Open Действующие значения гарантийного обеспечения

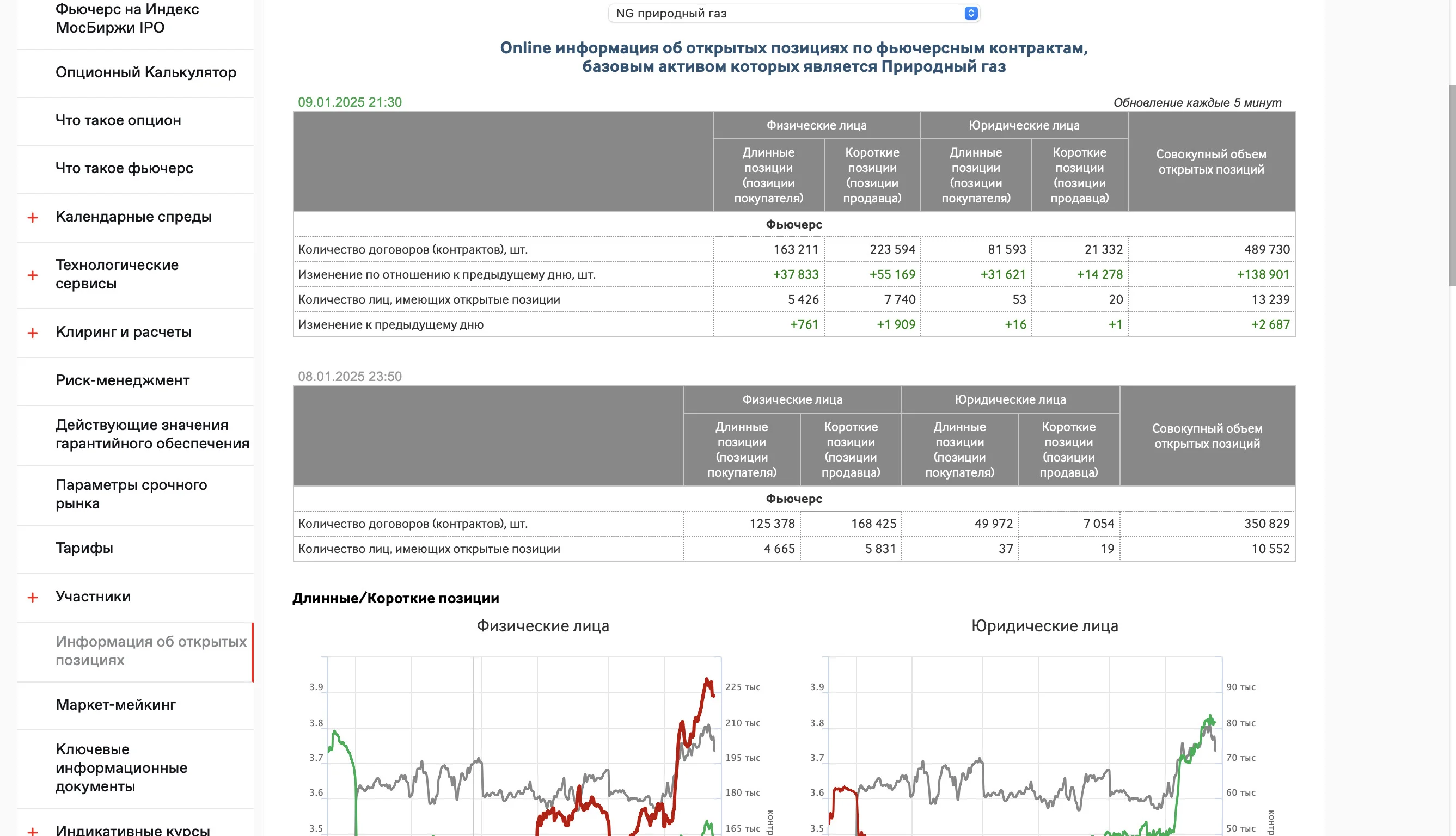[152, 434]
